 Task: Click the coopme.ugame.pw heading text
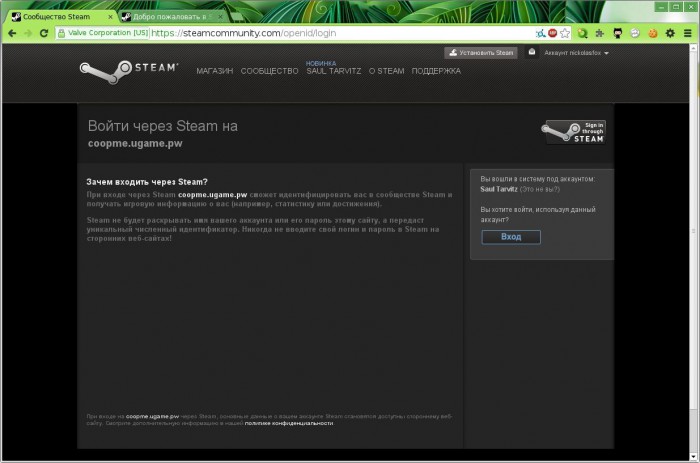[x=135, y=143]
